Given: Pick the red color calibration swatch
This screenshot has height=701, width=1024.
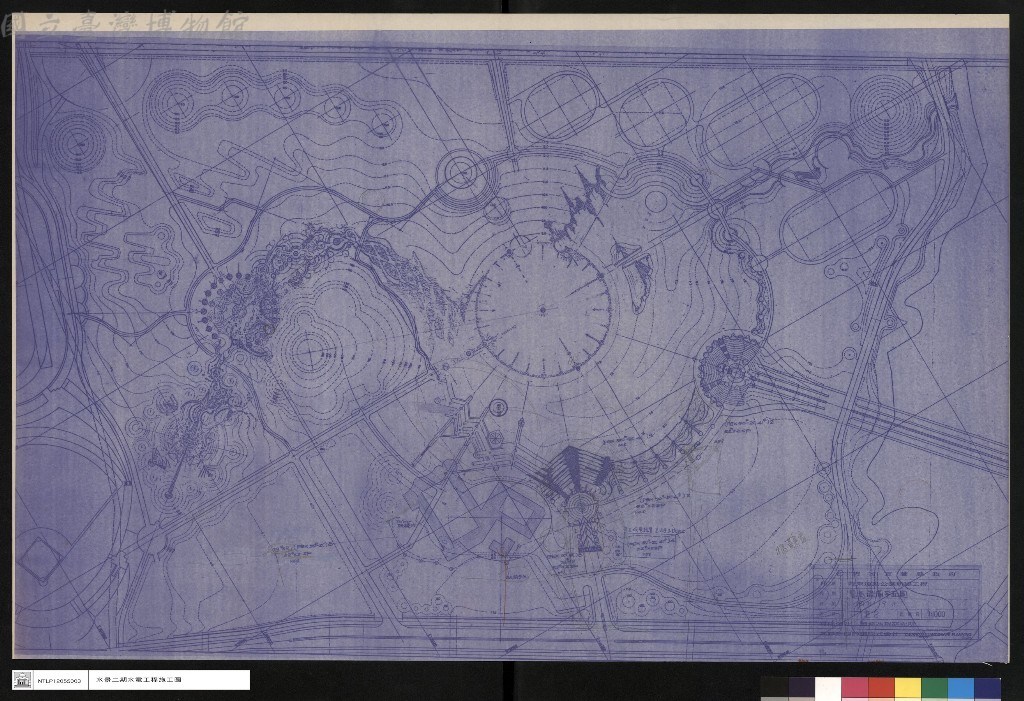Looking at the screenshot, I should pos(881,689).
